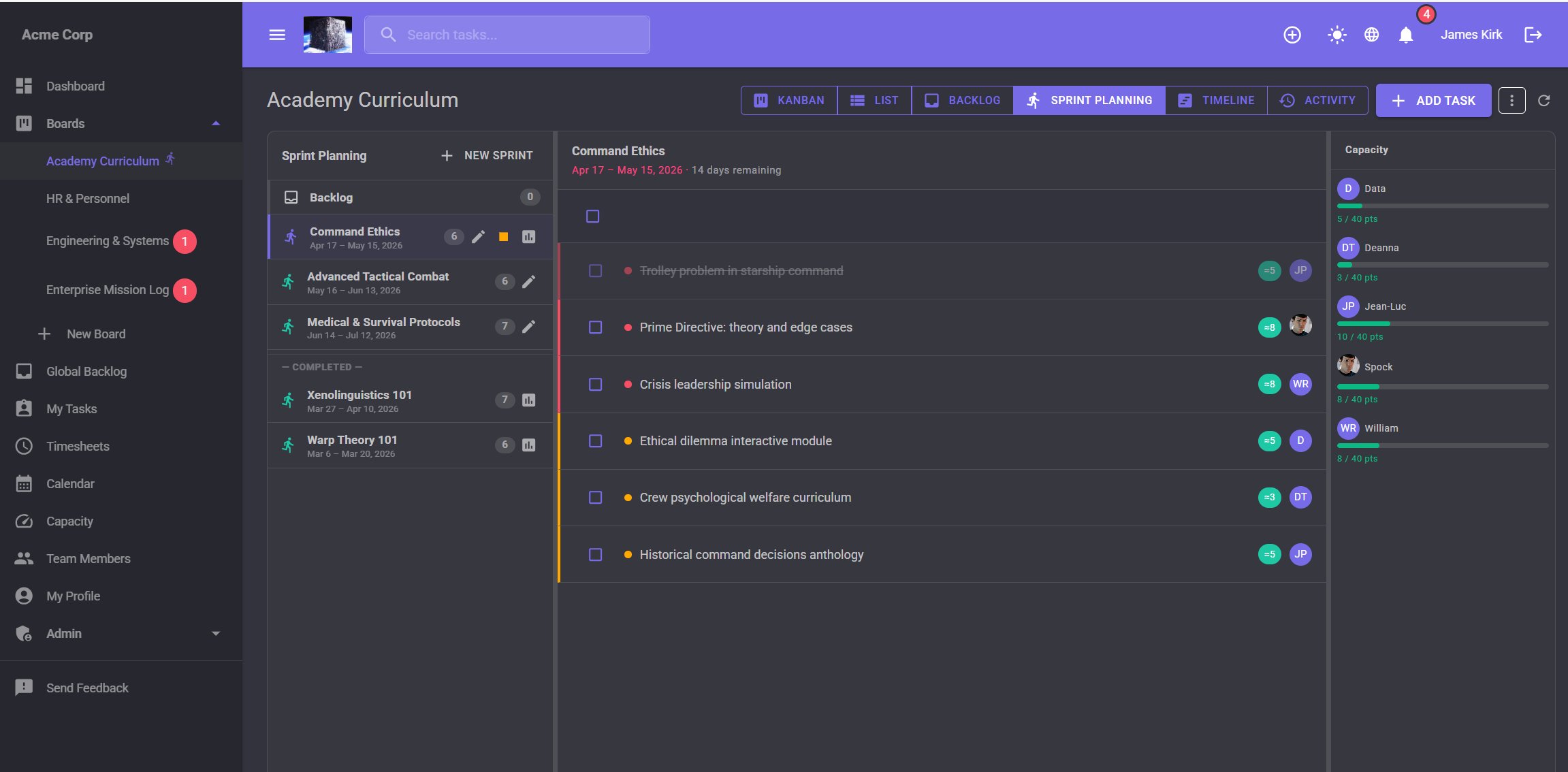
Task: Open the Enterprise Mission Log board
Action: coord(121,290)
